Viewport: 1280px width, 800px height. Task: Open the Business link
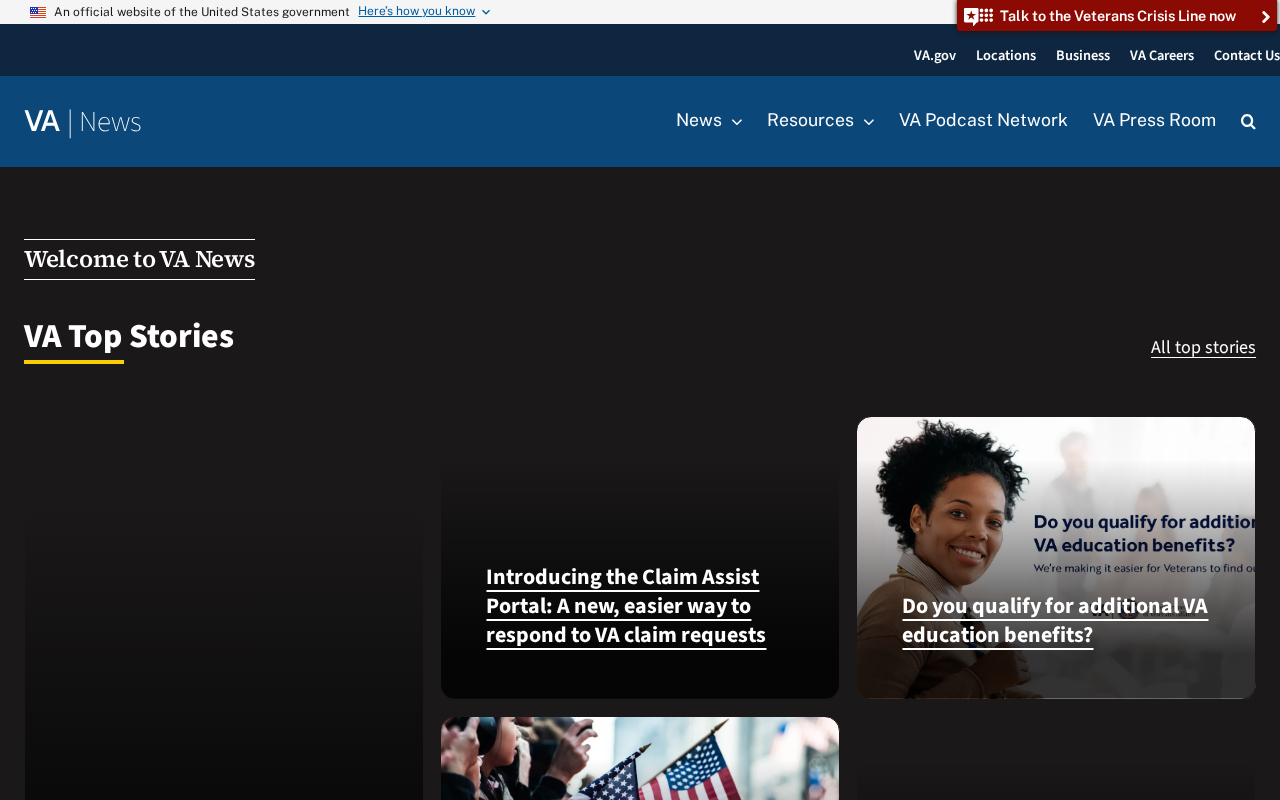click(1083, 55)
